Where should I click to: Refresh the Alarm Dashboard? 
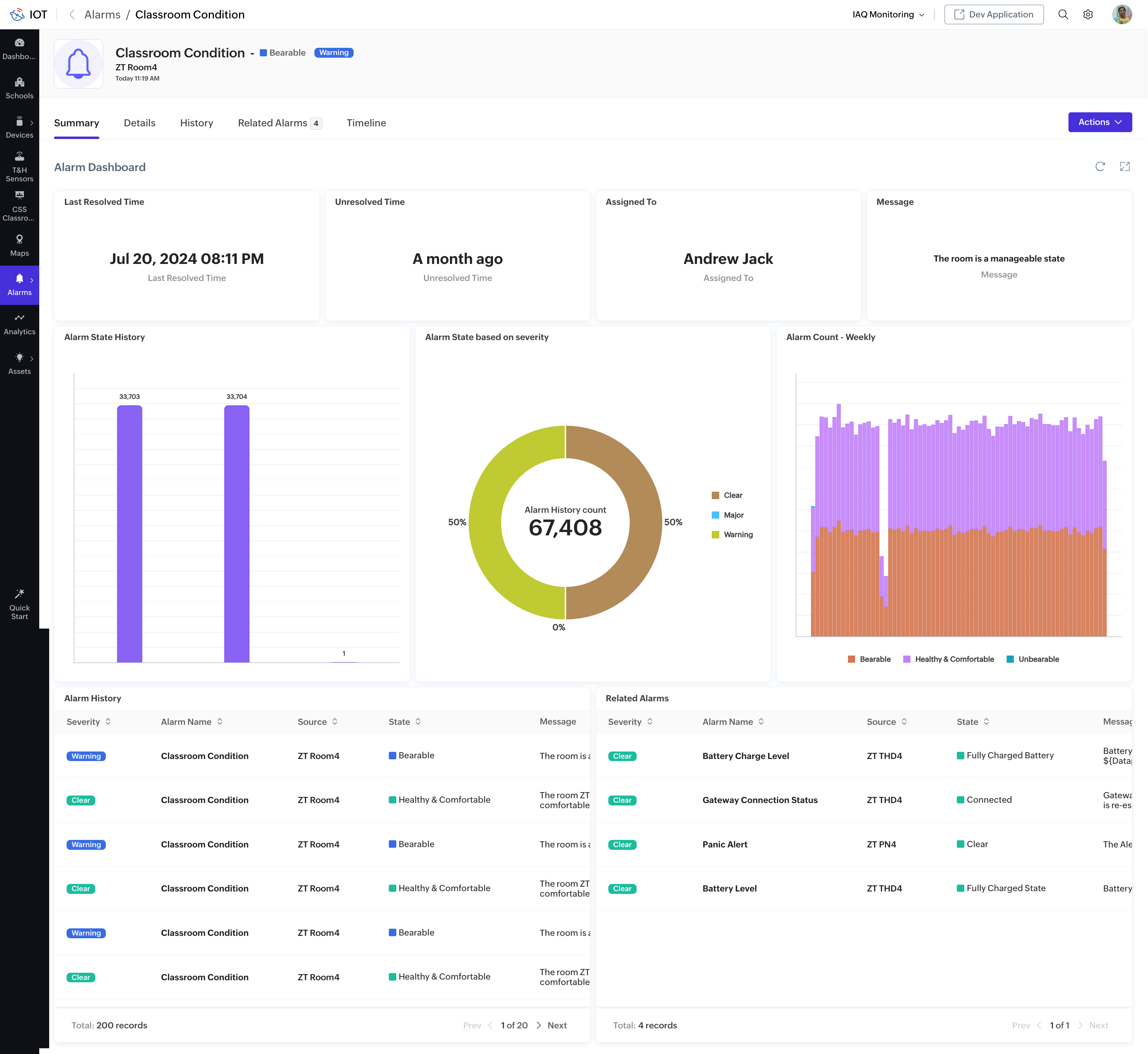[1100, 167]
